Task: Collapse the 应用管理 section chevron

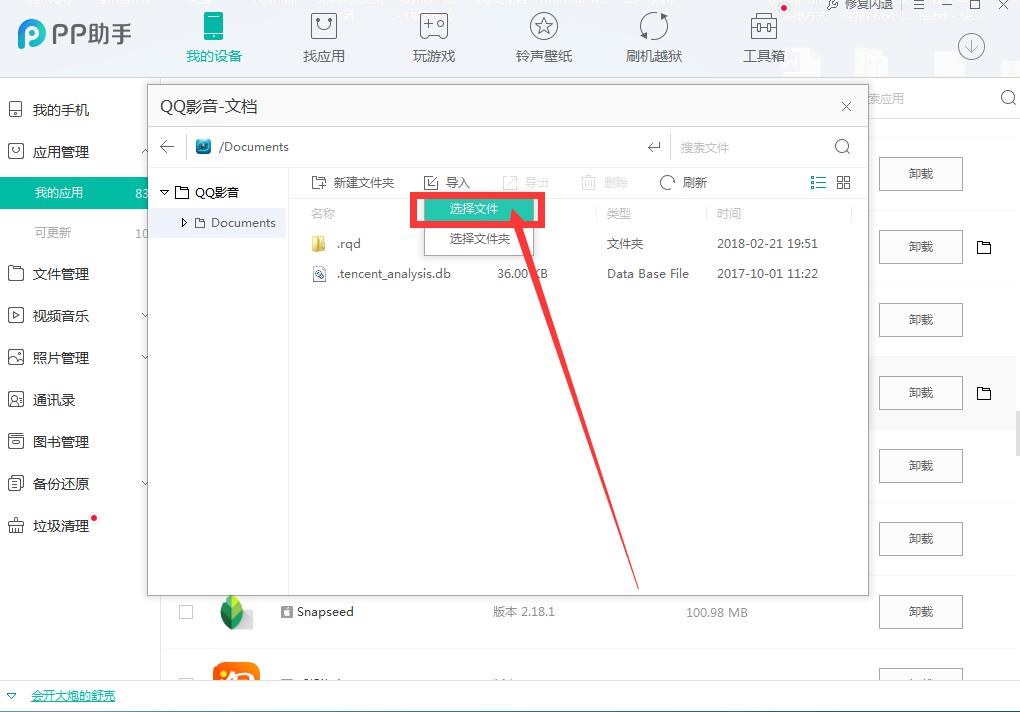Action: tap(144, 152)
